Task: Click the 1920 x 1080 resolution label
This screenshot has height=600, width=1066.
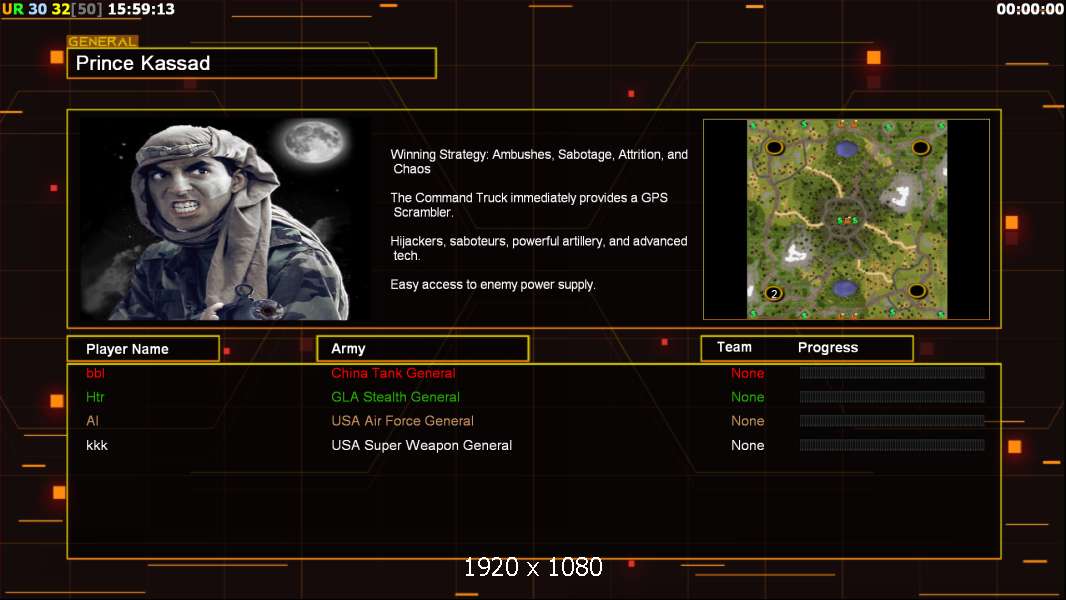Action: (533, 567)
